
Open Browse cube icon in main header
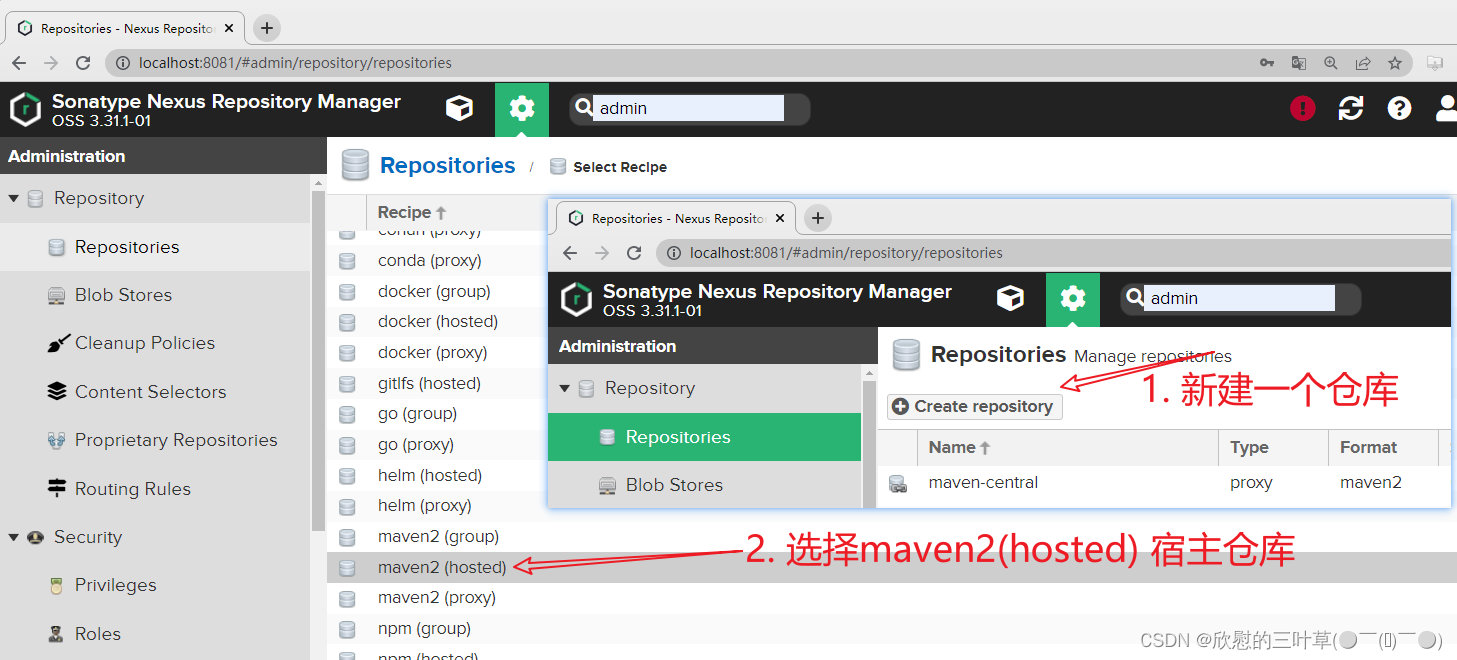tap(459, 108)
